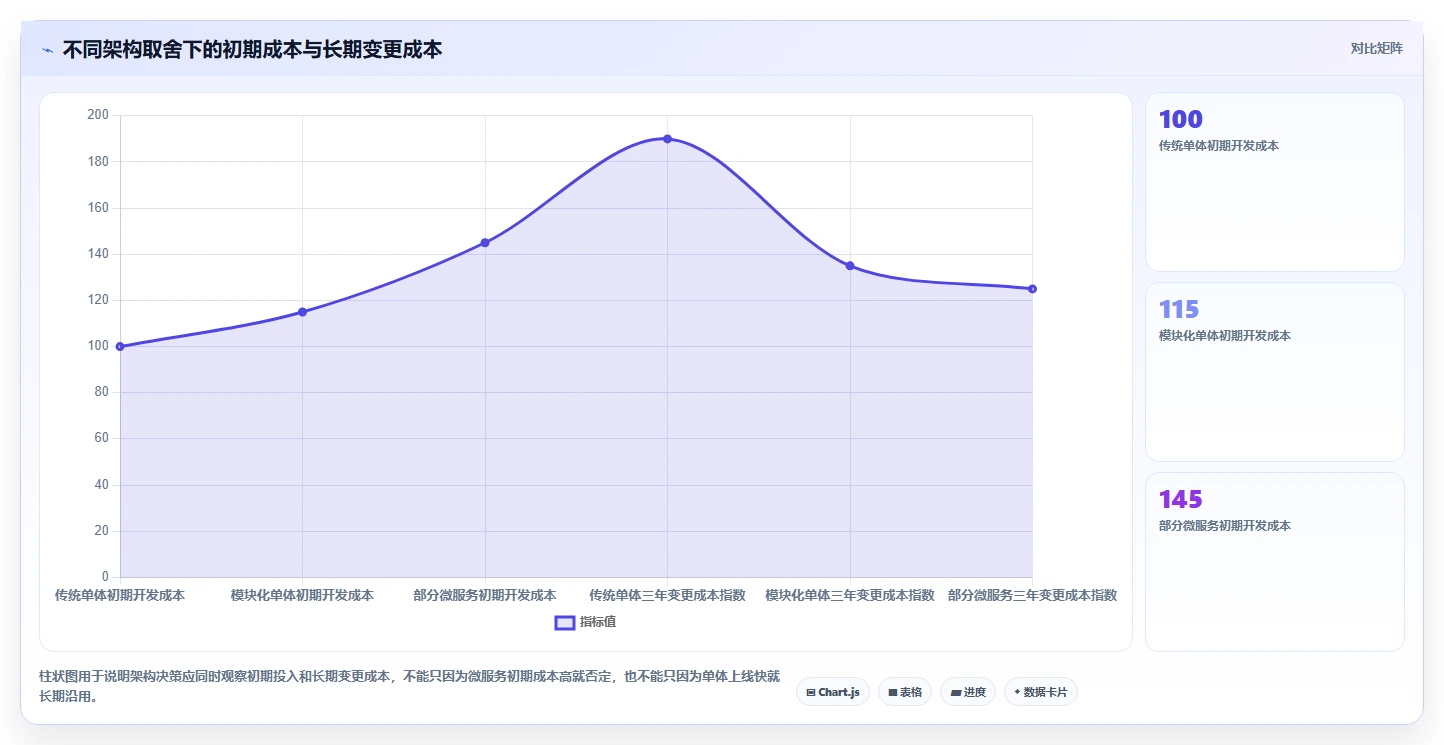The image size is (1444, 745).
Task: Click the 对比矩阵 label in the header
Action: tap(1376, 49)
